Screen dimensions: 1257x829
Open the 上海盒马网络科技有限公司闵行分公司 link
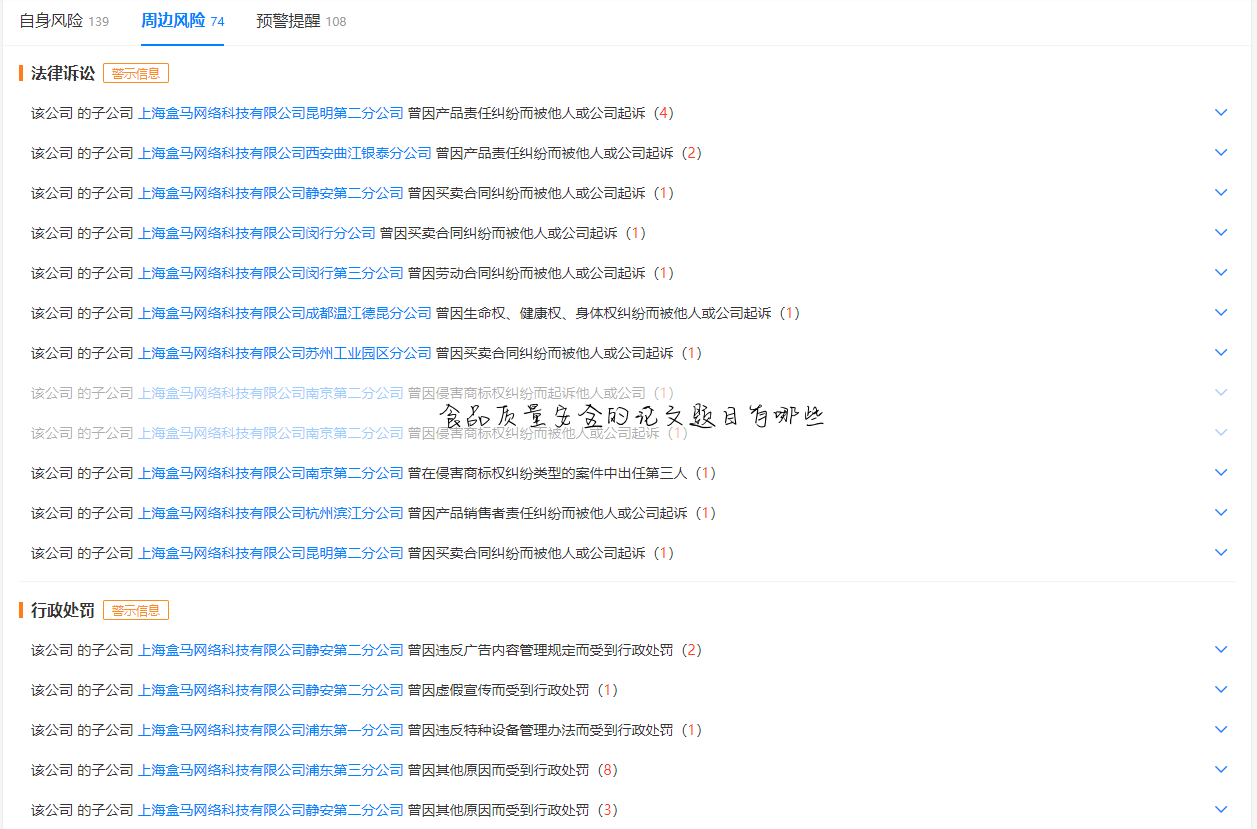(257, 233)
